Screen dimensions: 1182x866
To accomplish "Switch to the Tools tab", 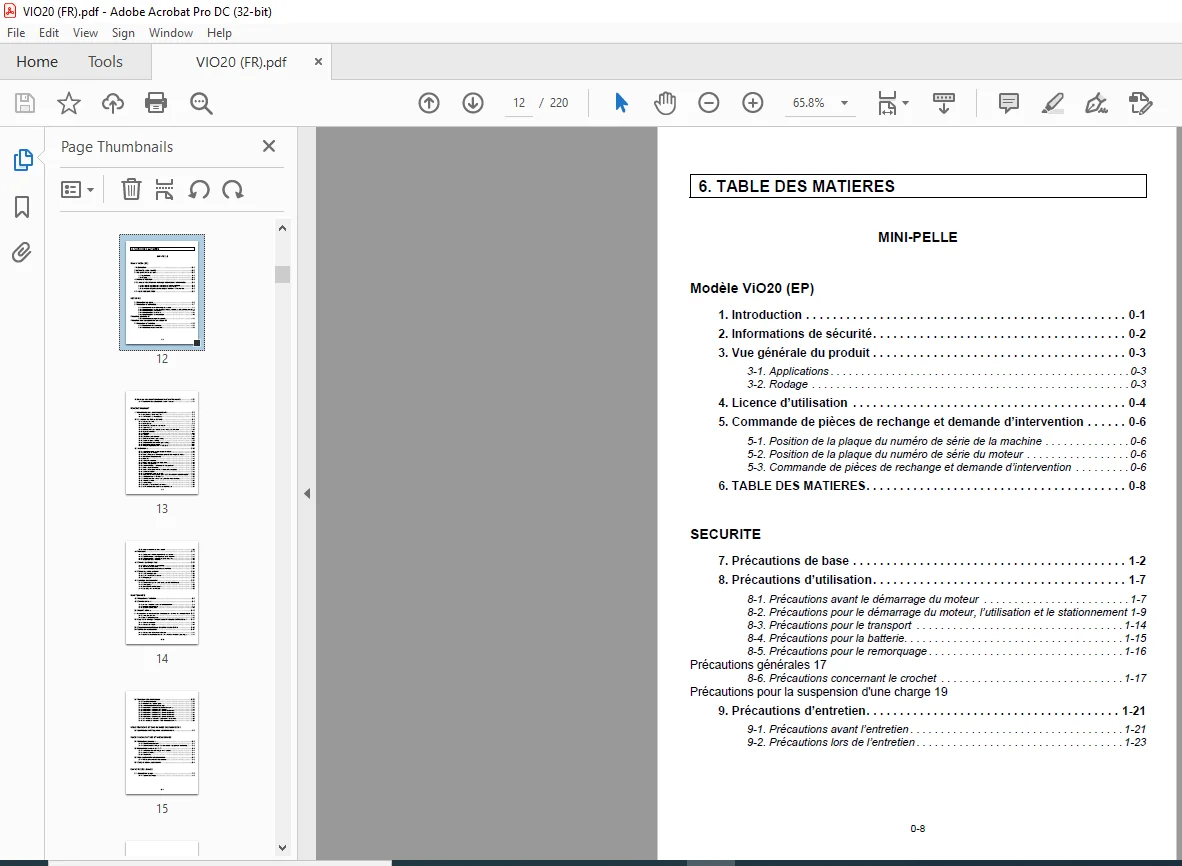I will pos(105,62).
